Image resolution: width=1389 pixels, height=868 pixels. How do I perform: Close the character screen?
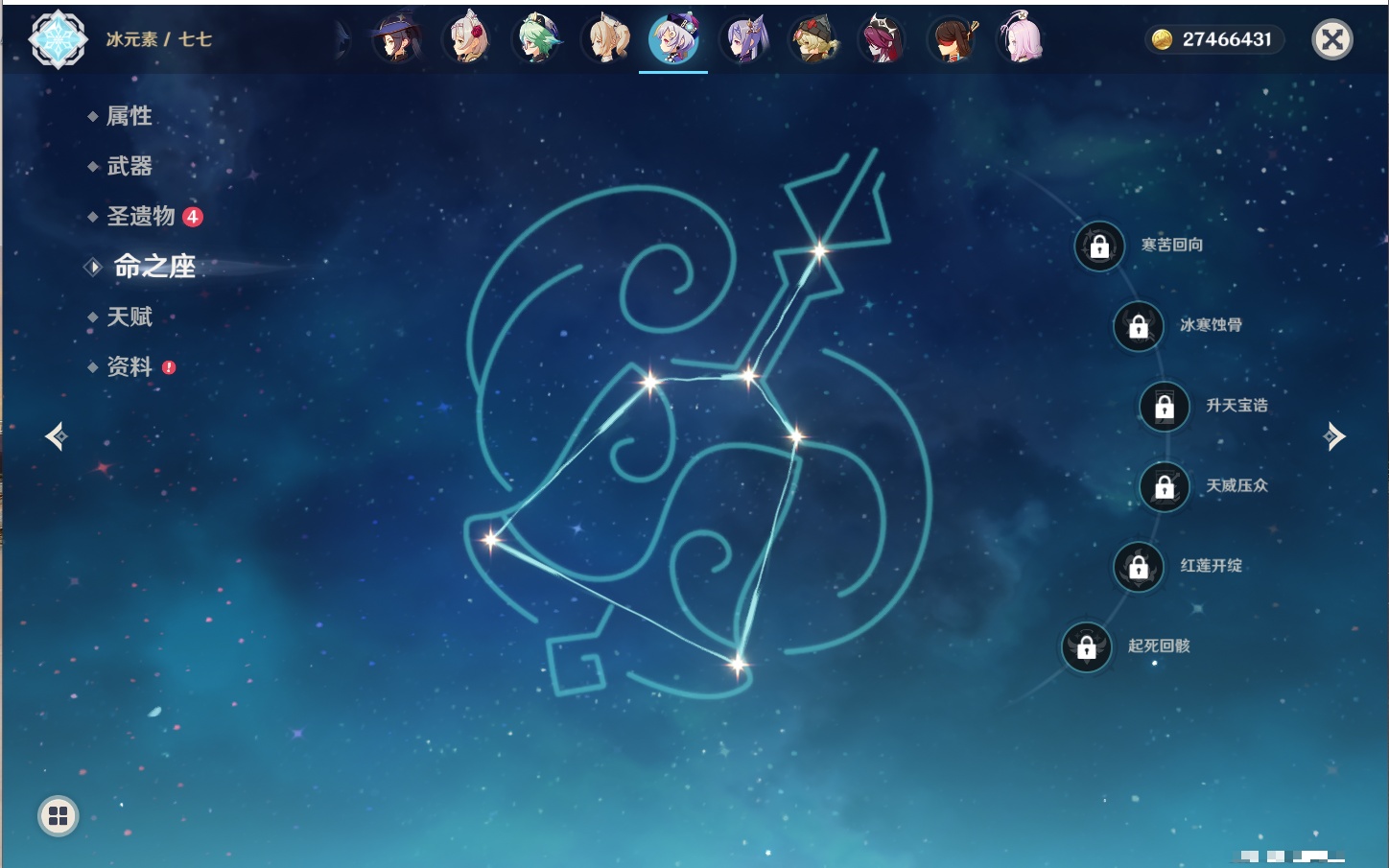1332,39
